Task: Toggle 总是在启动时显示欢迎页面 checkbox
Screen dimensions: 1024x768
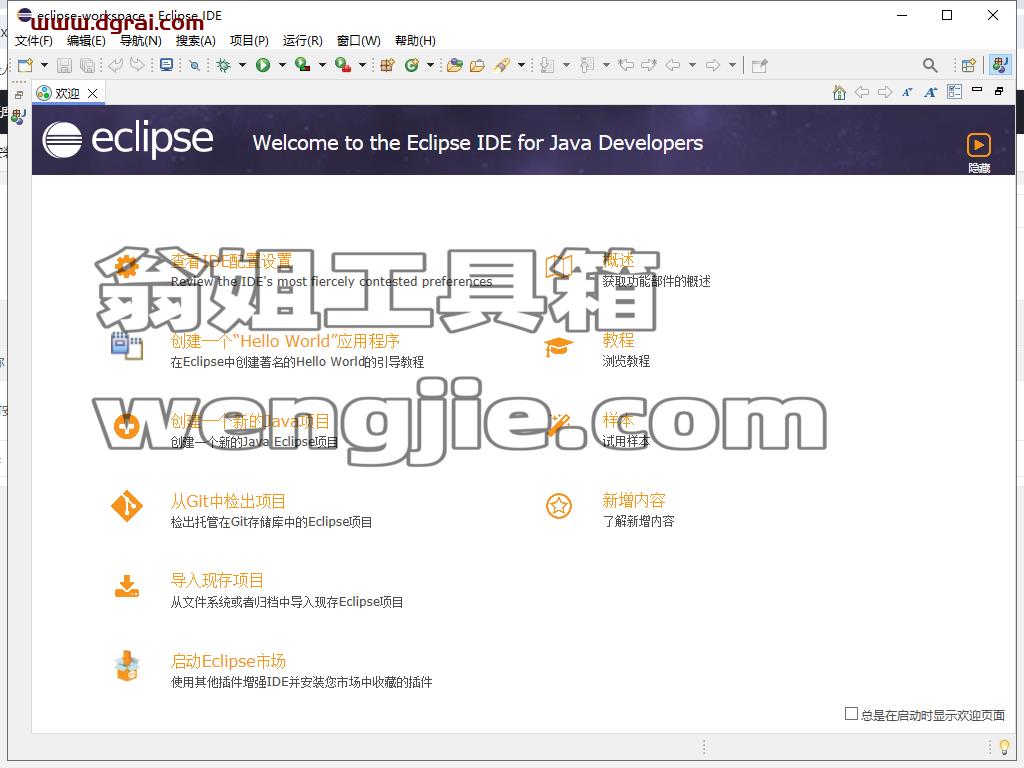Action: pos(851,714)
